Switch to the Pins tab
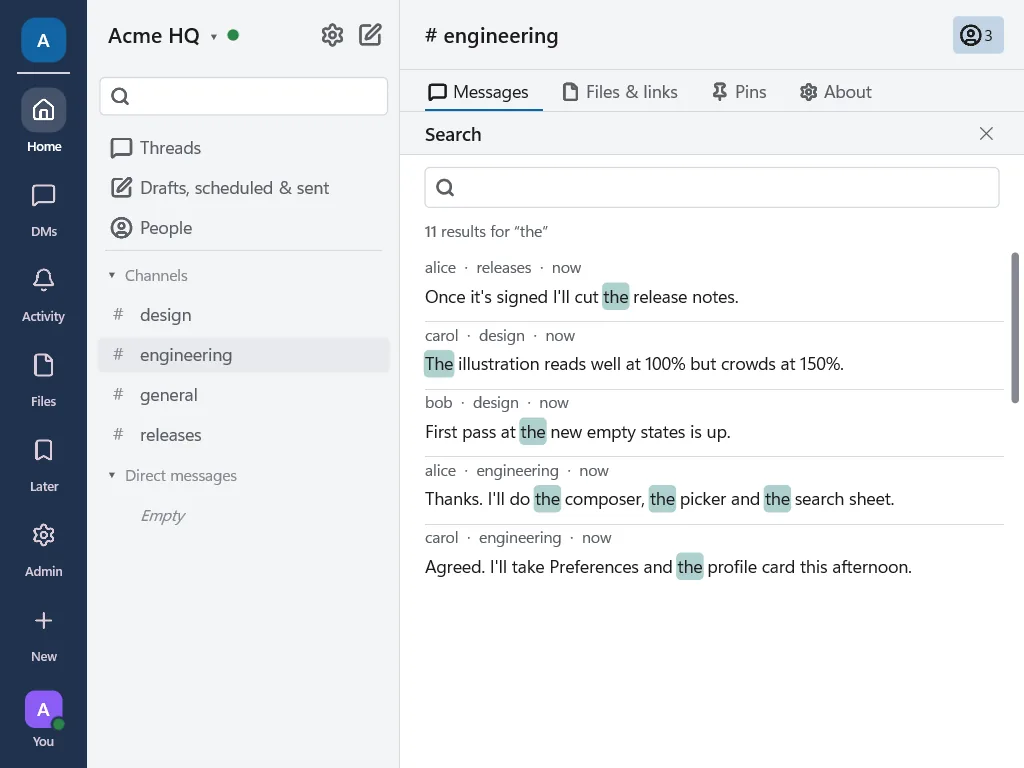1024x768 pixels. coord(739,92)
